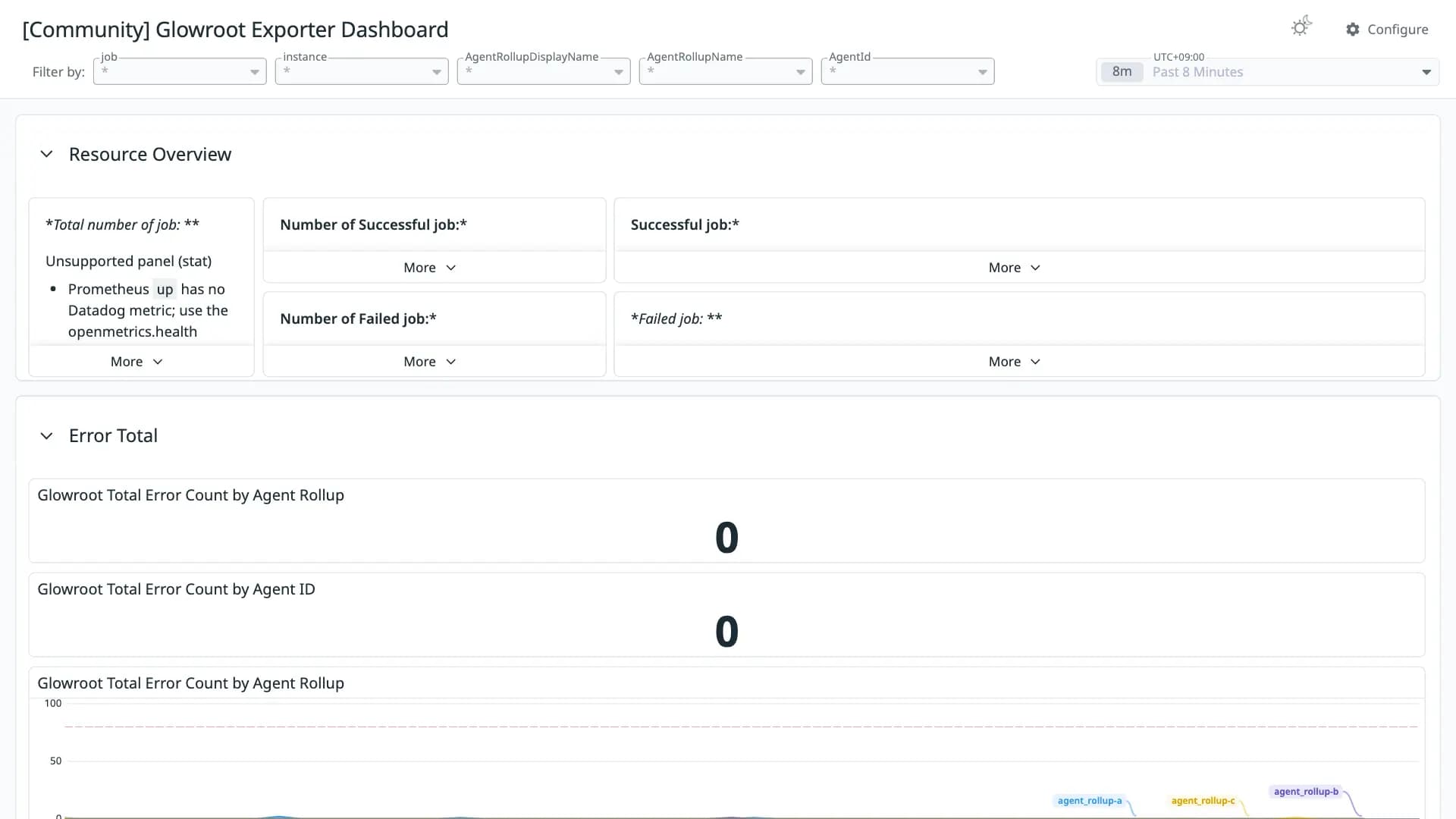The height and width of the screenshot is (819, 1456).
Task: Open the AgentId filter dropdown
Action: click(908, 71)
